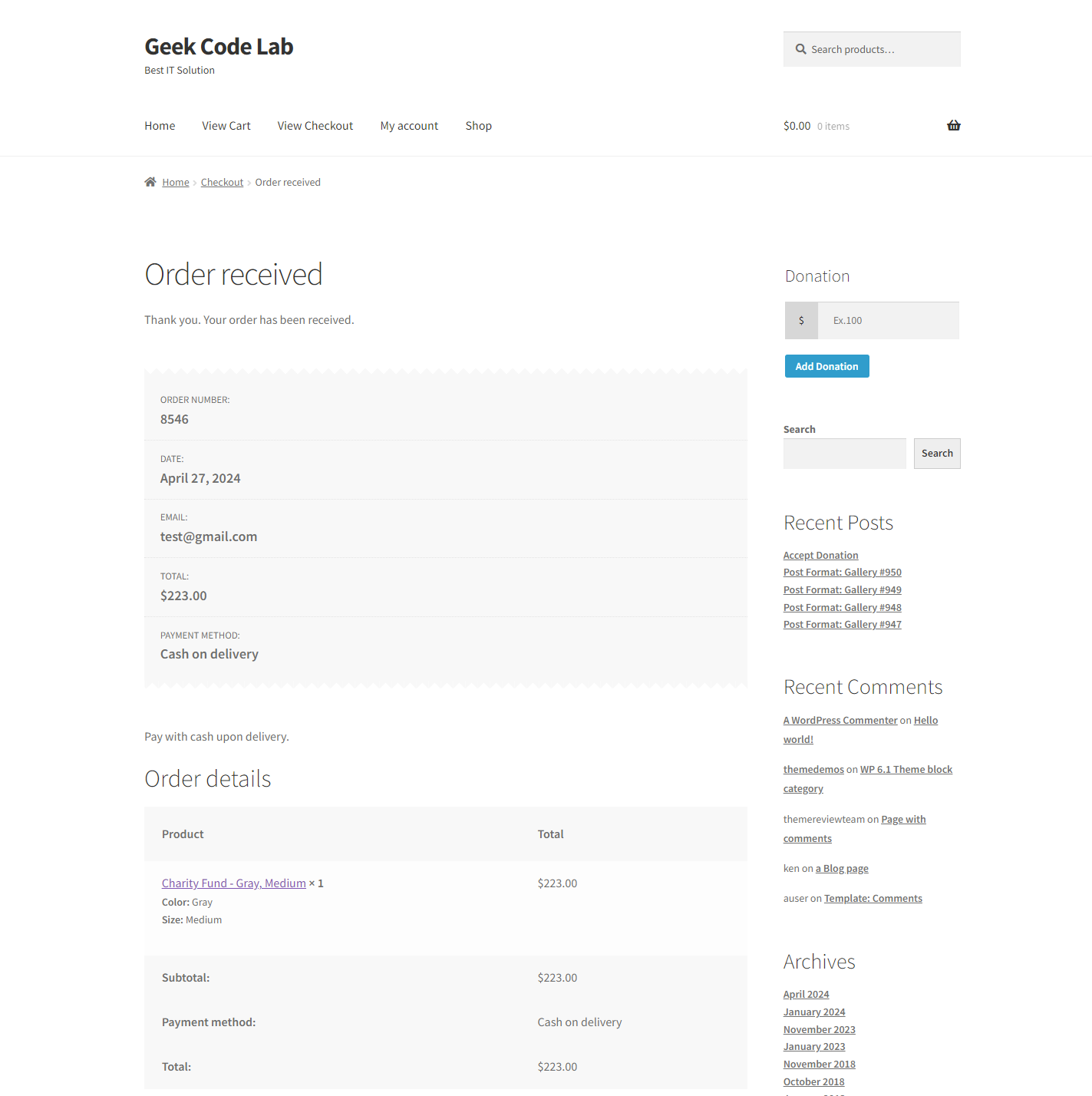Go to My account page

[x=409, y=126]
